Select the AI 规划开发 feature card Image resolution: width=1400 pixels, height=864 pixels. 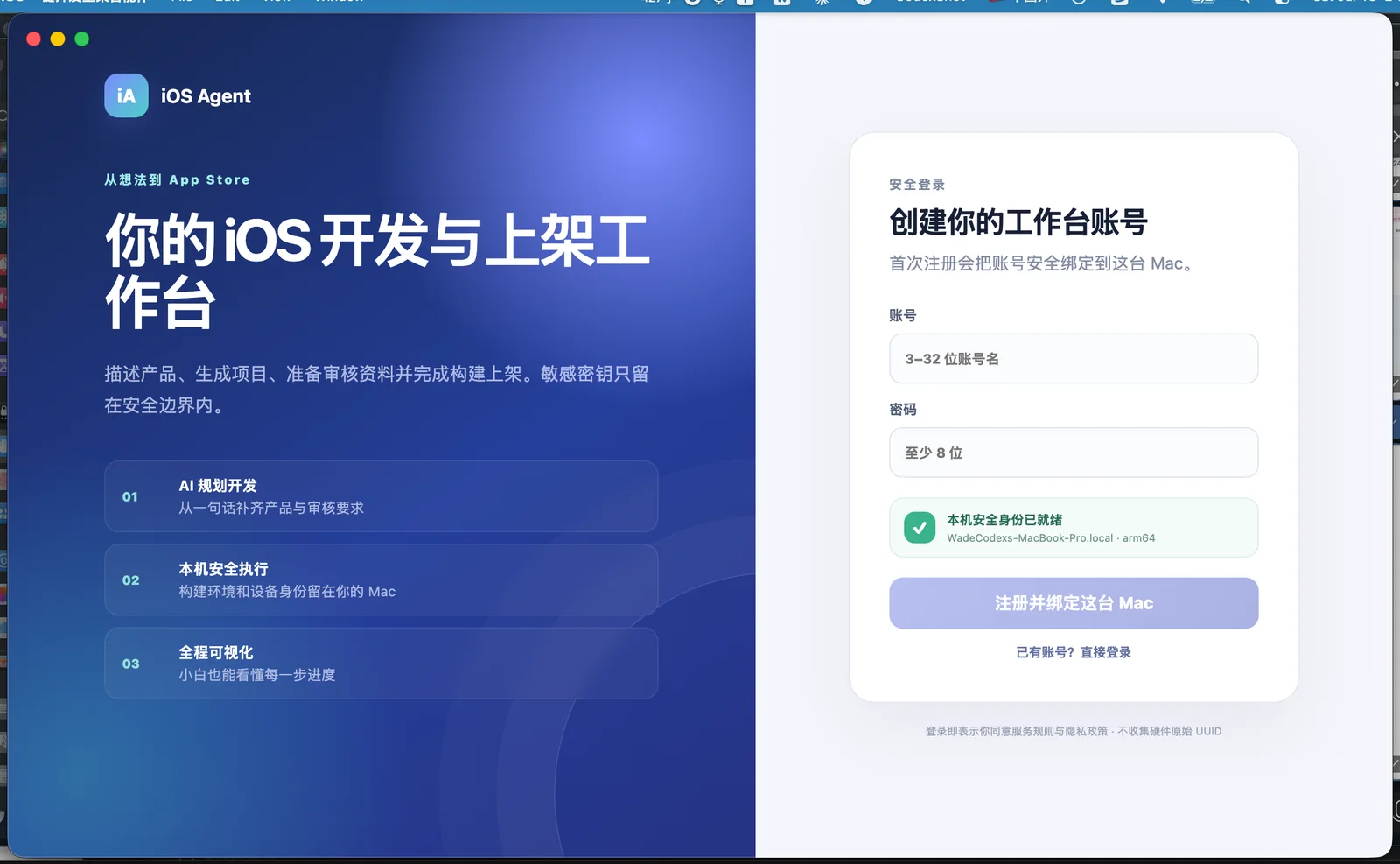click(x=381, y=496)
